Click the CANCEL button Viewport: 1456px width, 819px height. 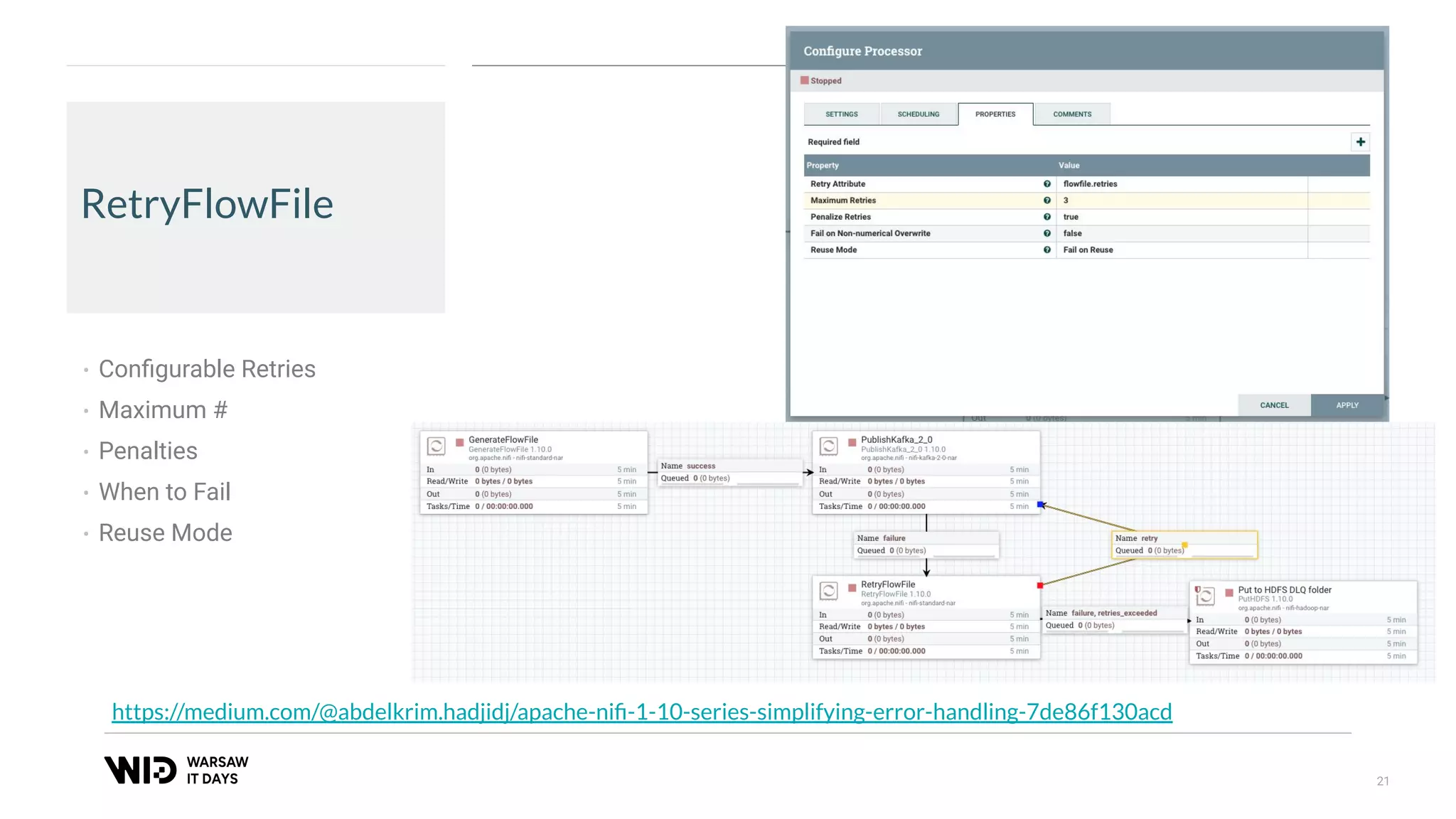pos(1274,405)
